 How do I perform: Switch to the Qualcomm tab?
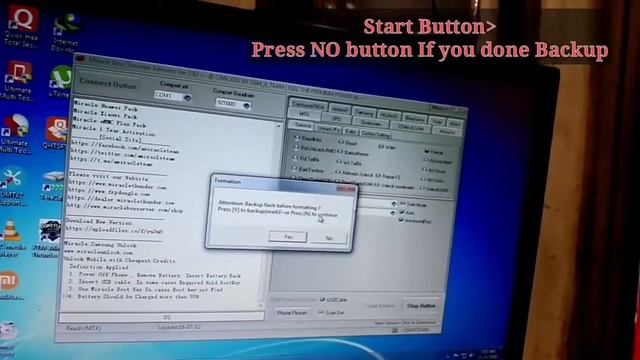(370, 123)
